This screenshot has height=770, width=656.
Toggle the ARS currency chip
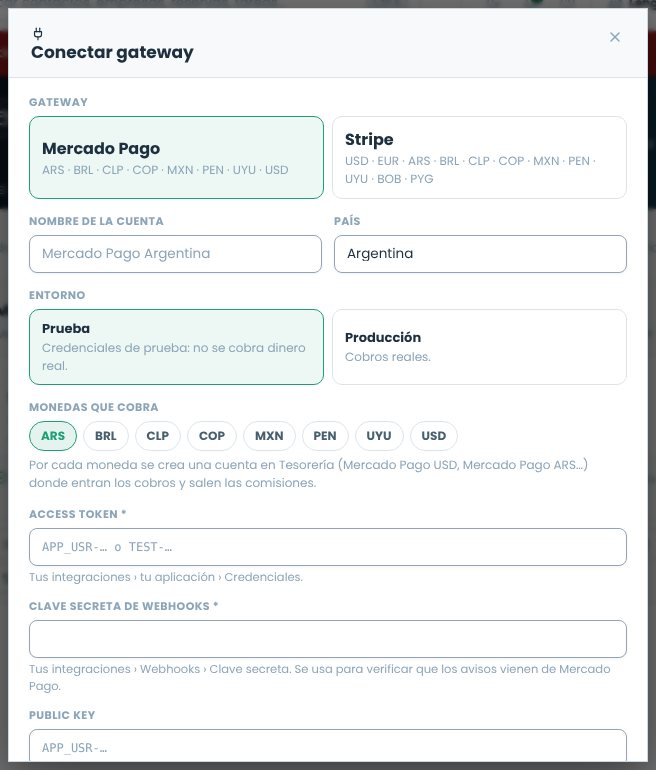point(53,436)
